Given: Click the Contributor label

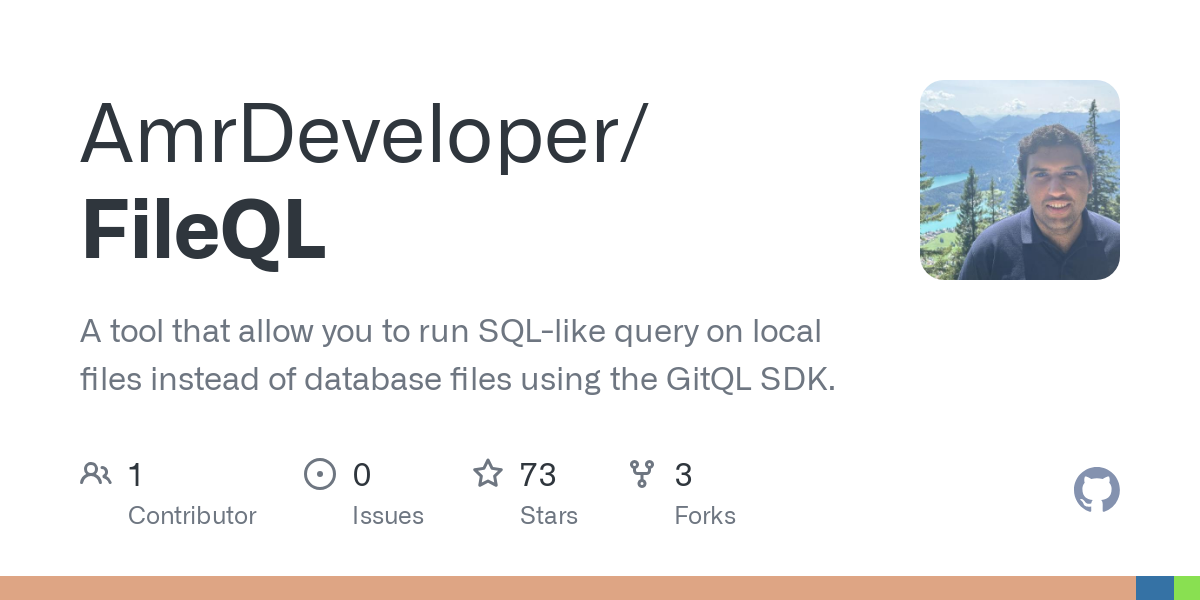Looking at the screenshot, I should tap(192, 516).
